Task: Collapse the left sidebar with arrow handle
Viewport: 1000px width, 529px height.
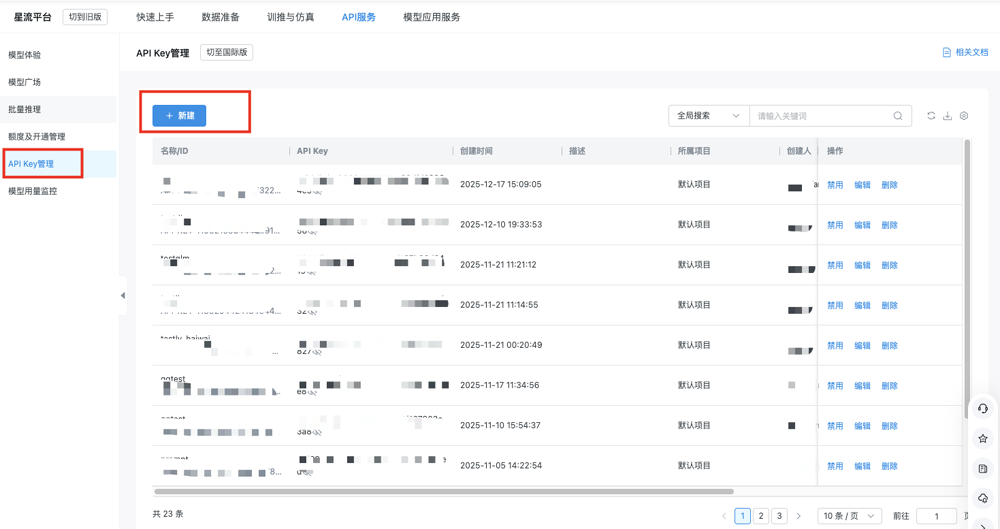Action: click(123, 296)
